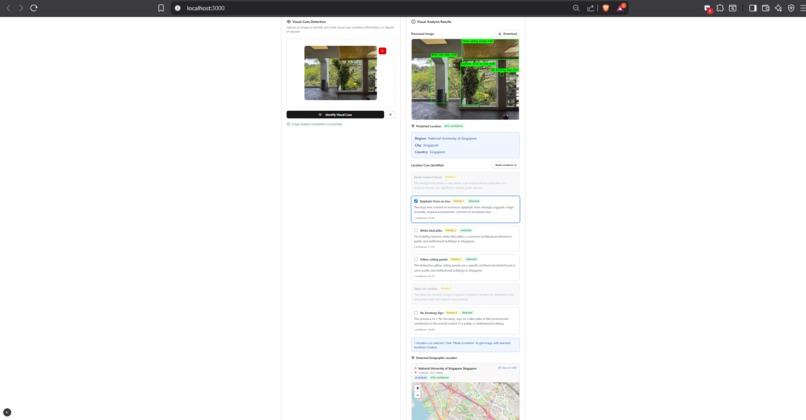Check the Yellow ceiling panels checkbox

coord(416,259)
